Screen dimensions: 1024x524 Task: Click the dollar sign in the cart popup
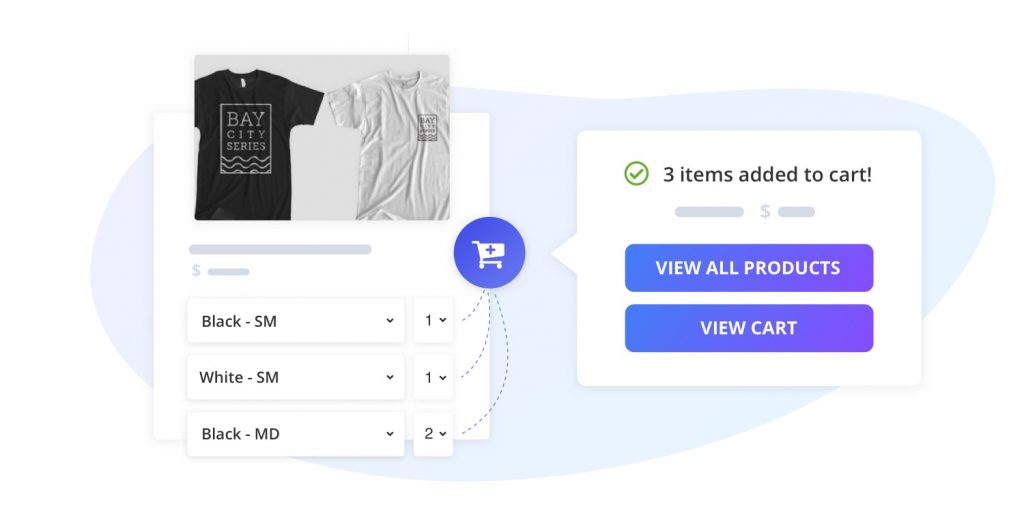[x=765, y=212]
